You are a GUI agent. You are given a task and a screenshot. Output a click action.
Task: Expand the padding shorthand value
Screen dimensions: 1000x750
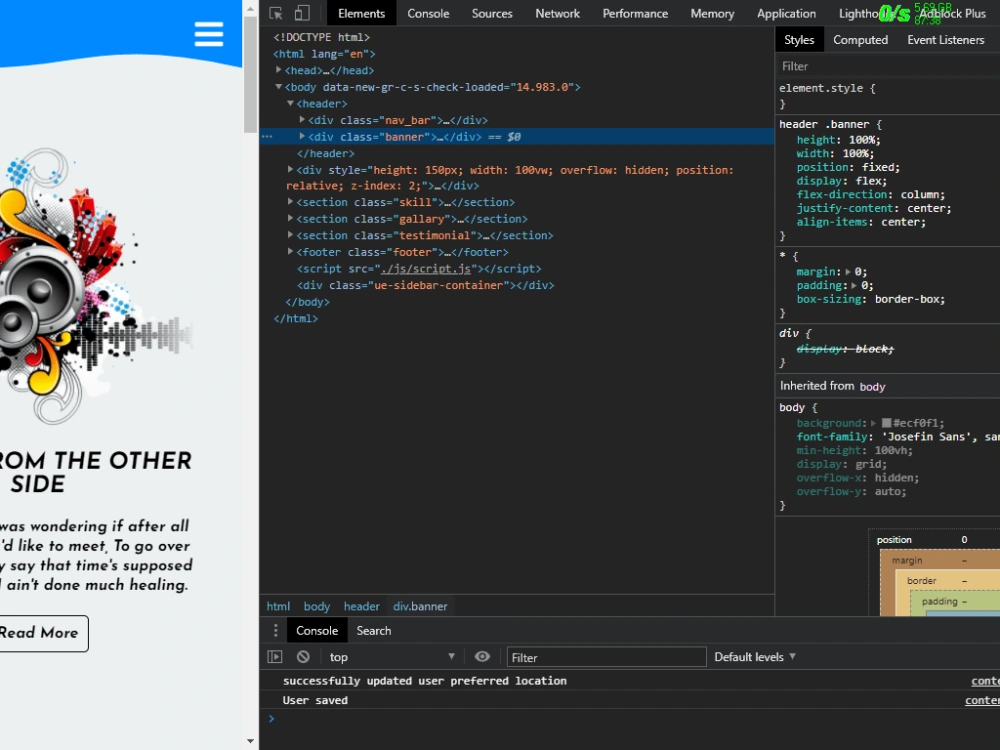point(854,286)
